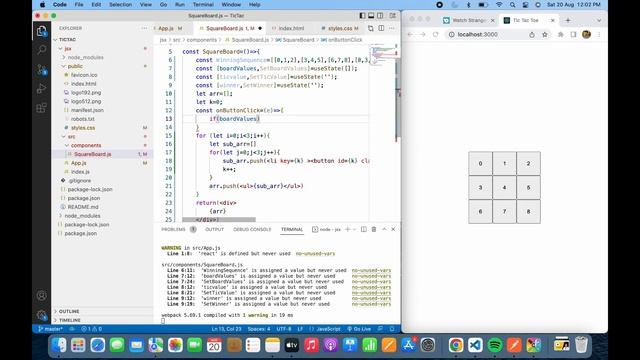Open the Explorer view in activity bar
The height and width of the screenshot is (360, 640).
tap(41, 31)
